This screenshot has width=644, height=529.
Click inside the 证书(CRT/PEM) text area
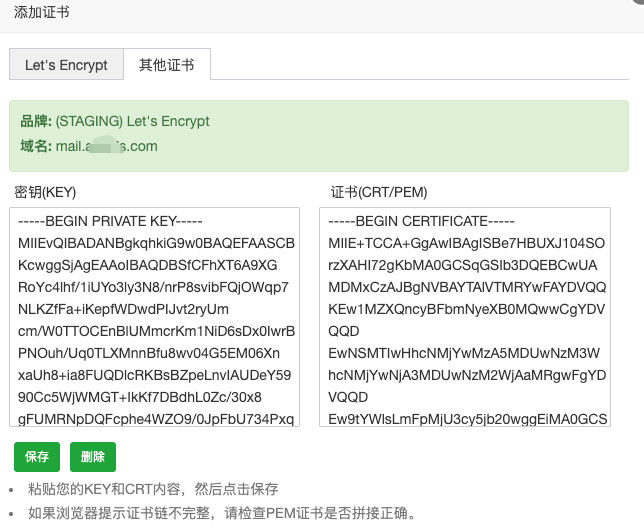pos(465,317)
